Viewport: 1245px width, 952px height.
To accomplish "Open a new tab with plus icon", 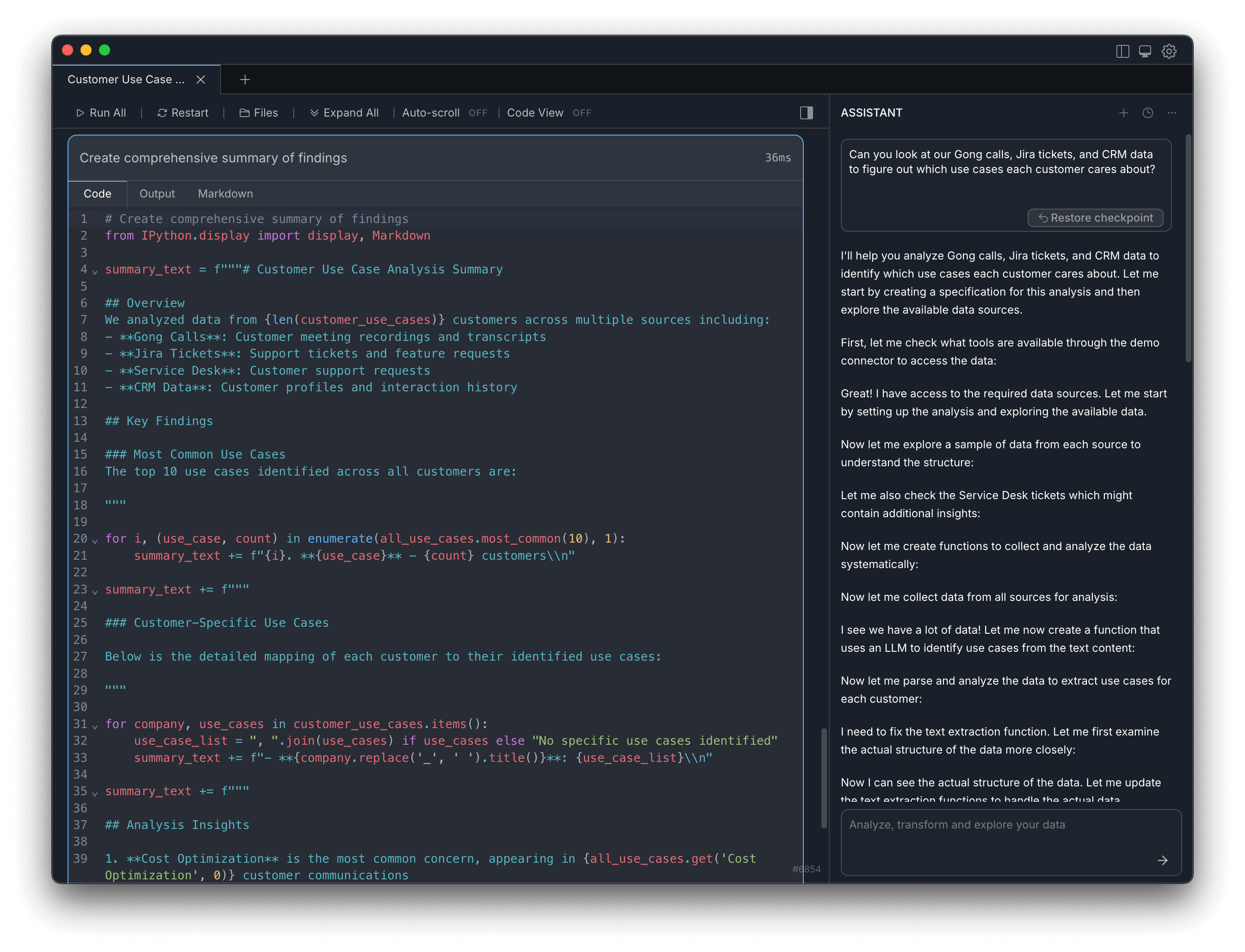I will [245, 80].
